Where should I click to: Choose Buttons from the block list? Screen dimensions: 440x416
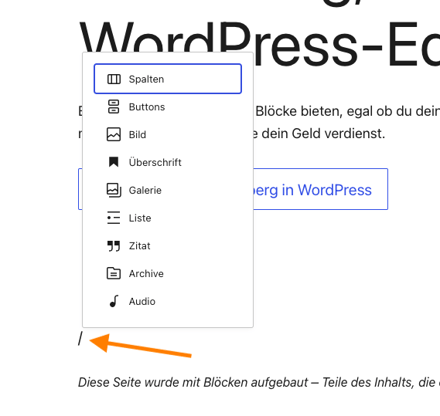click(168, 107)
